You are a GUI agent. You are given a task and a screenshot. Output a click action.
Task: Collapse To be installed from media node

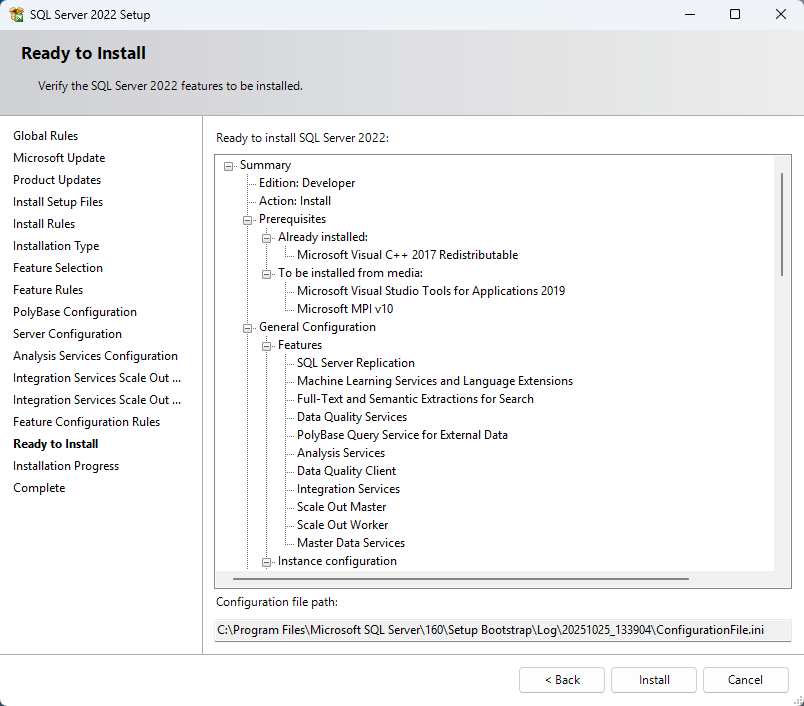(x=266, y=274)
